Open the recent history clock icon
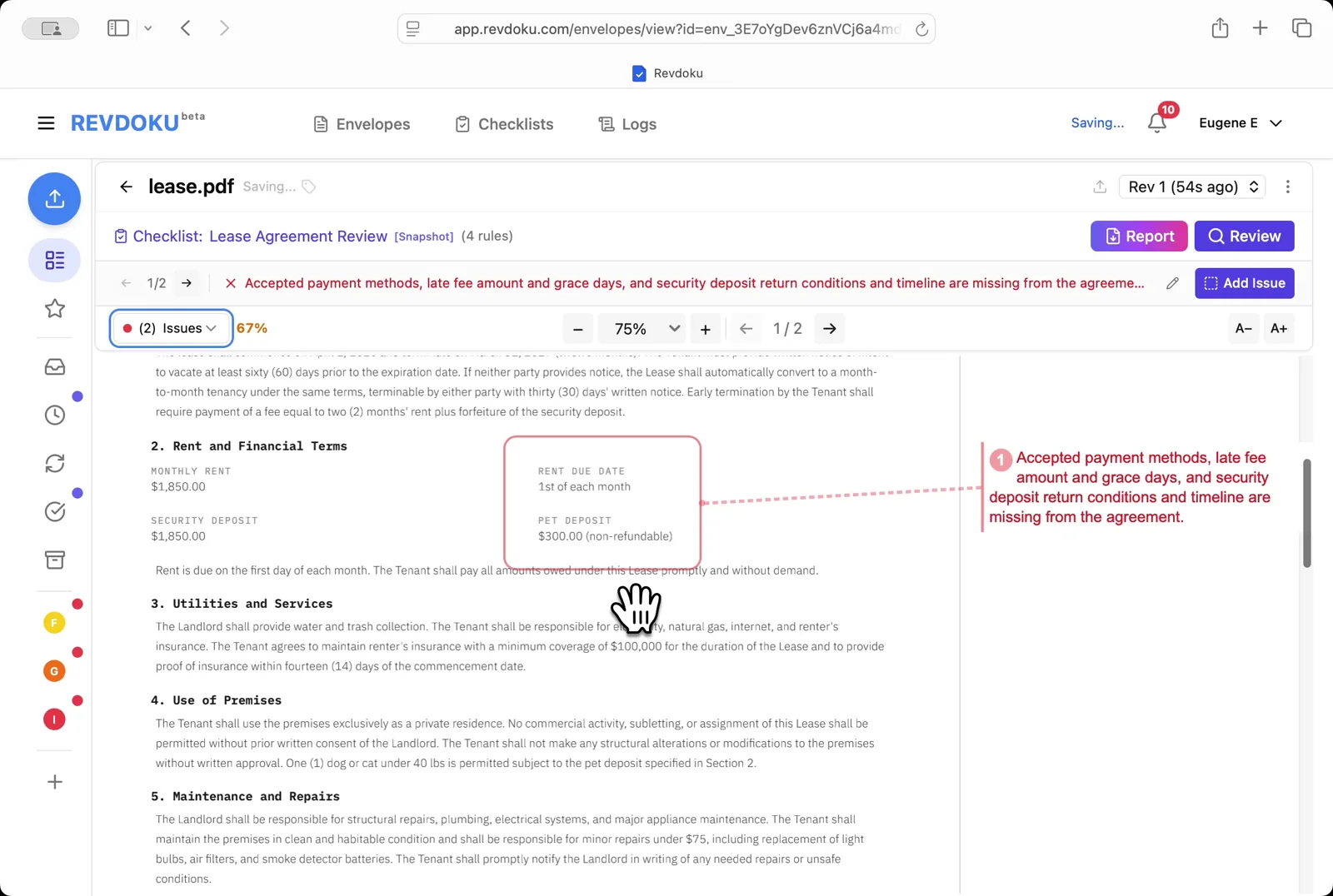Image resolution: width=1333 pixels, height=896 pixels. point(55,415)
